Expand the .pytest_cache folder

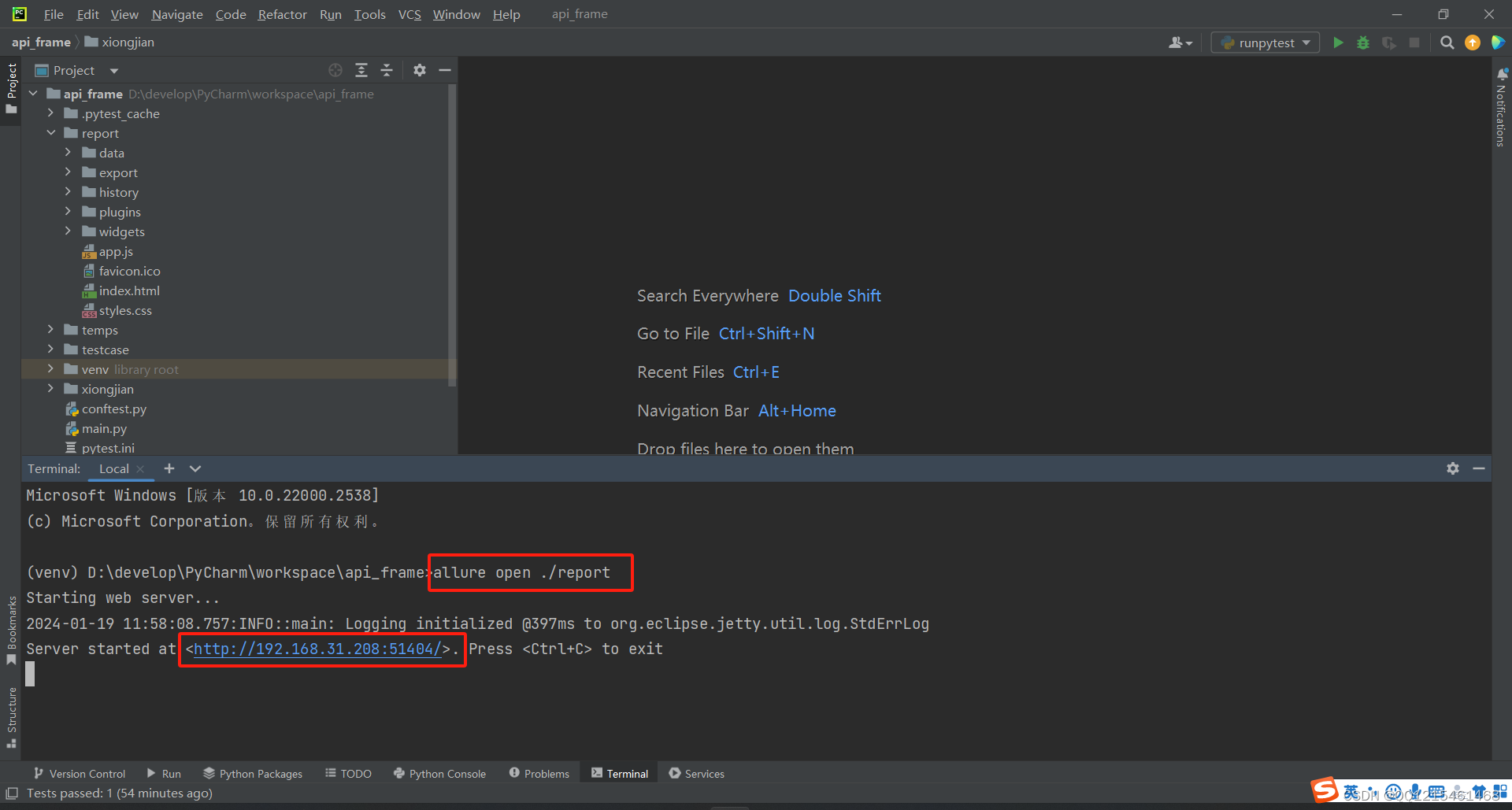(50, 113)
